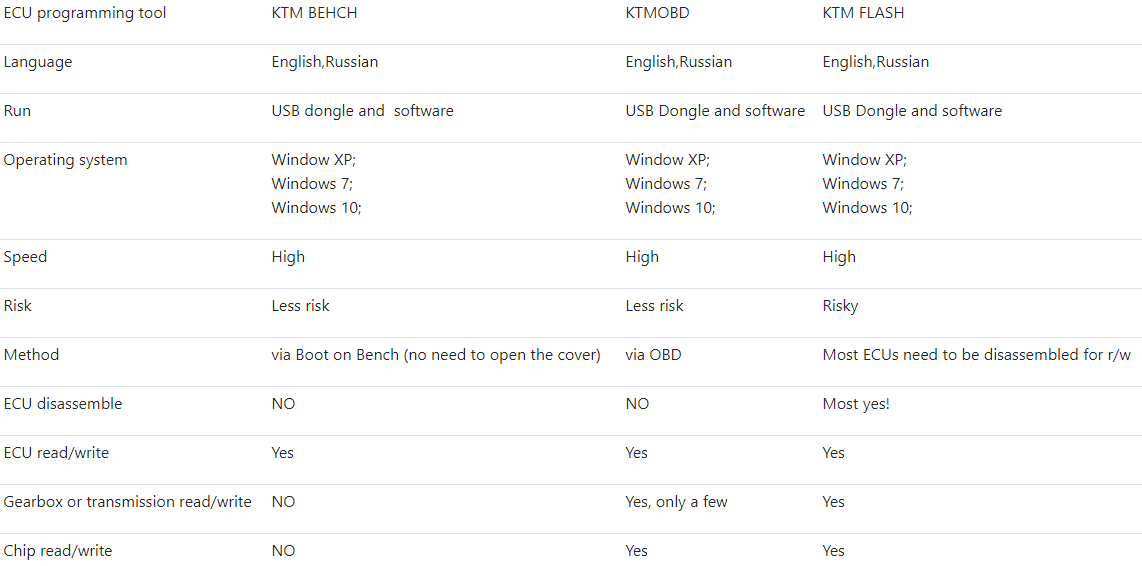Click the Chip read/write row label
Image resolution: width=1142 pixels, height=566 pixels.
58,551
